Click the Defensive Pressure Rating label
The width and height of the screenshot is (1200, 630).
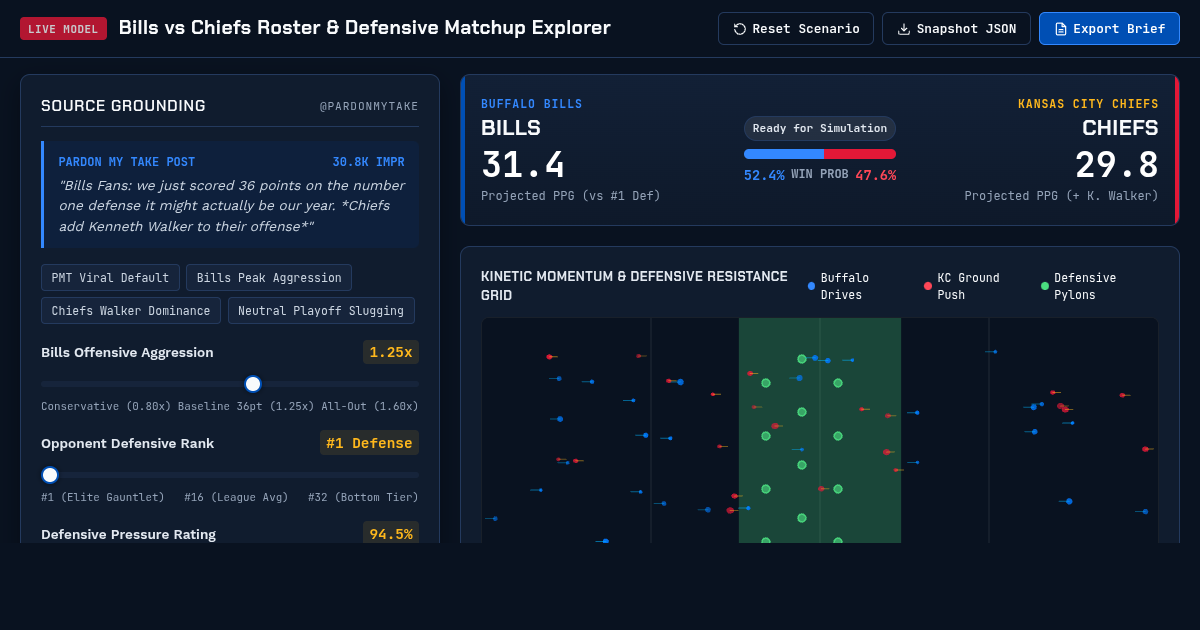(x=128, y=534)
